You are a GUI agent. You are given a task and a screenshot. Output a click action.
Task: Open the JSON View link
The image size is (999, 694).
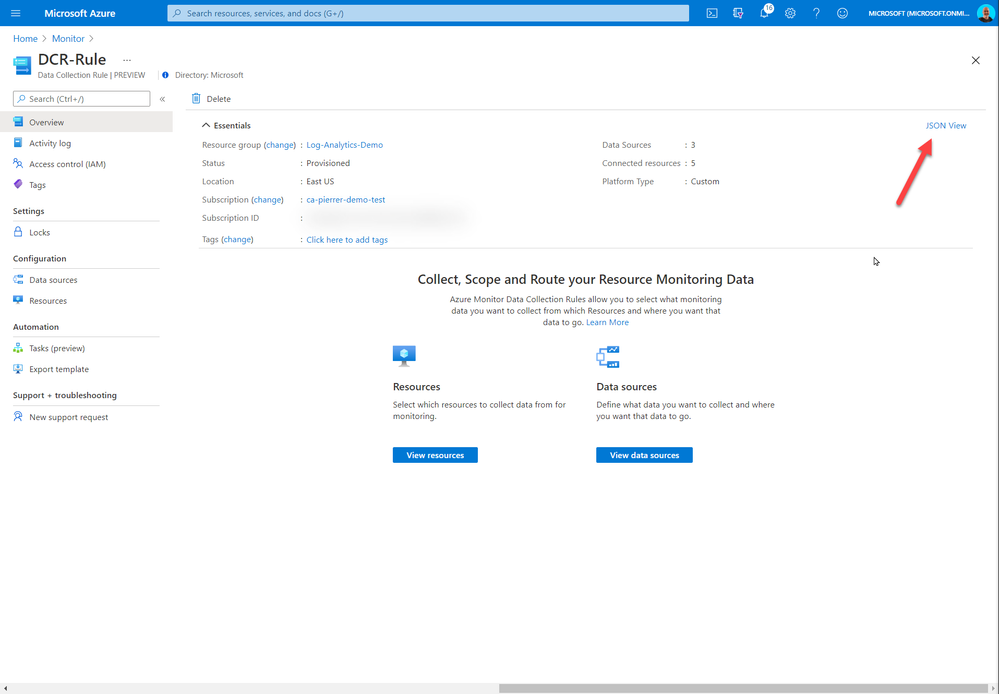[945, 126]
